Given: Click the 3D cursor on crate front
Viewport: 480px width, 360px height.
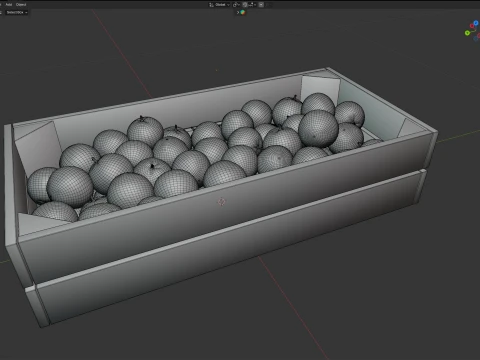Looking at the screenshot, I should 222,202.
